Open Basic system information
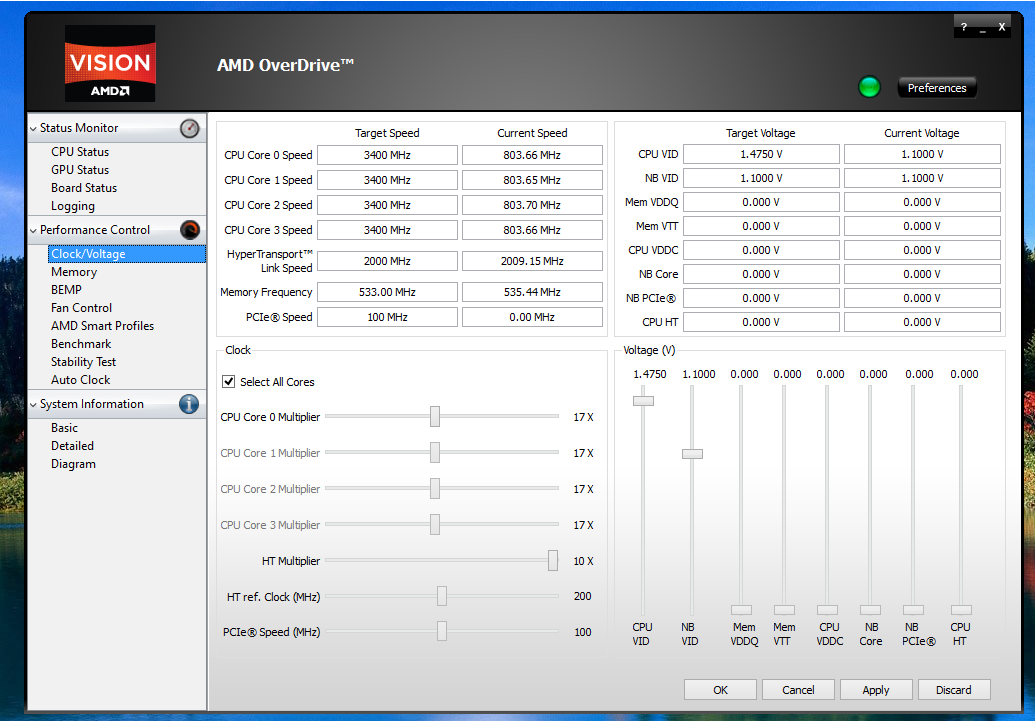 (64, 428)
